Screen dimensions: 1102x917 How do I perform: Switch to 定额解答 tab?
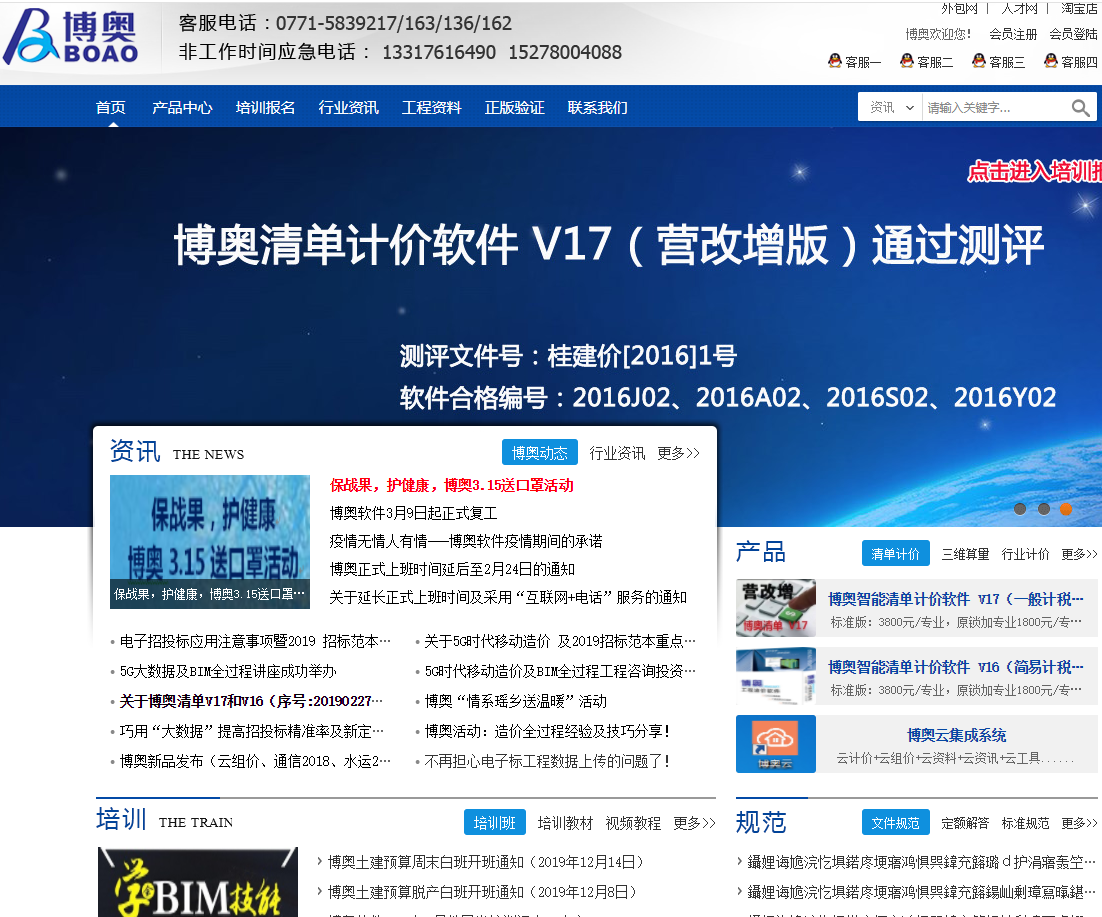pyautogui.click(x=965, y=823)
